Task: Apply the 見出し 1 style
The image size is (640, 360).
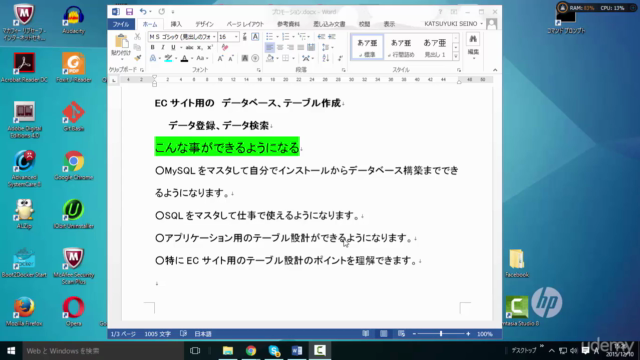Action: 435,47
